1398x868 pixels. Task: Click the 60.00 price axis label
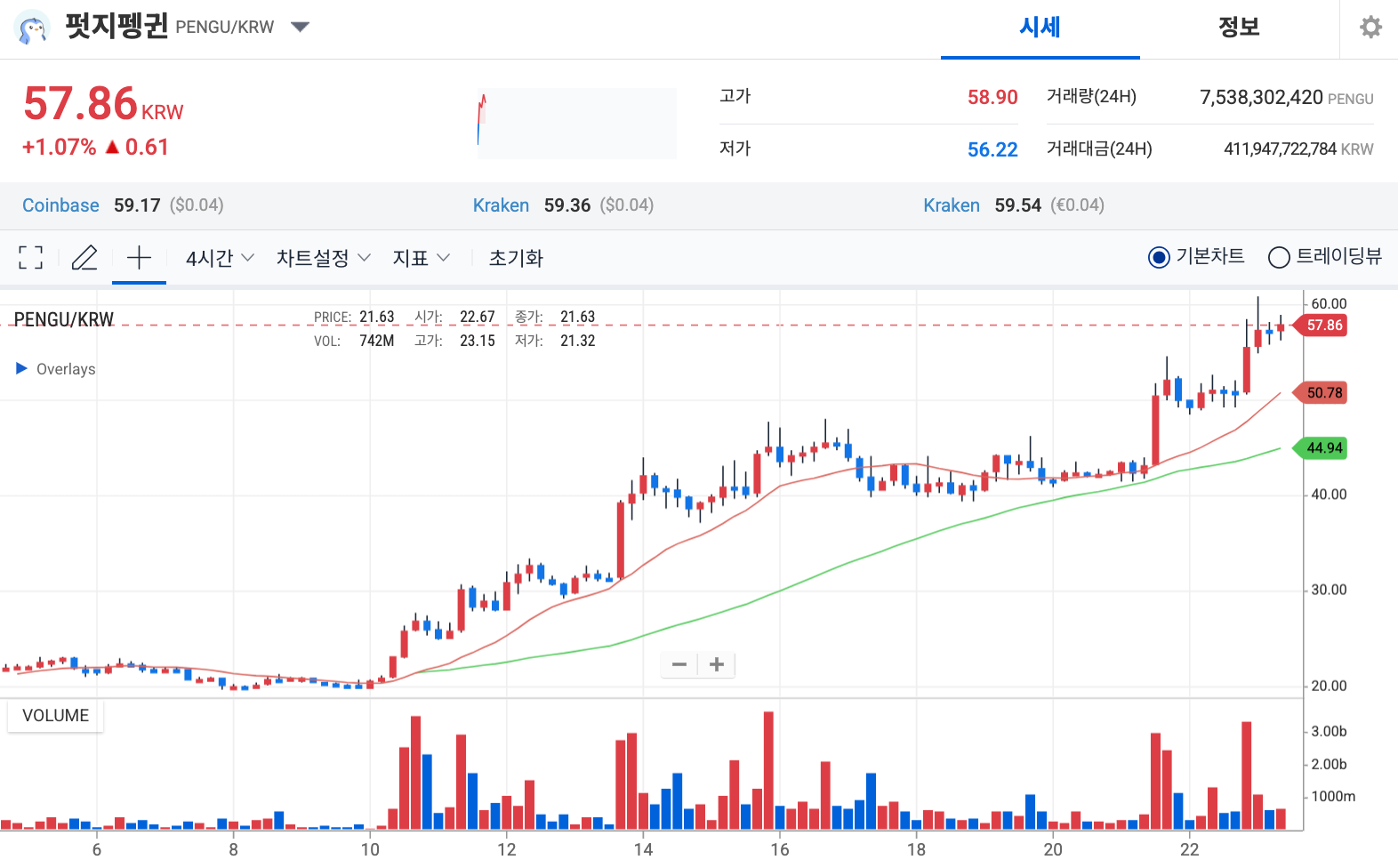tap(1329, 304)
